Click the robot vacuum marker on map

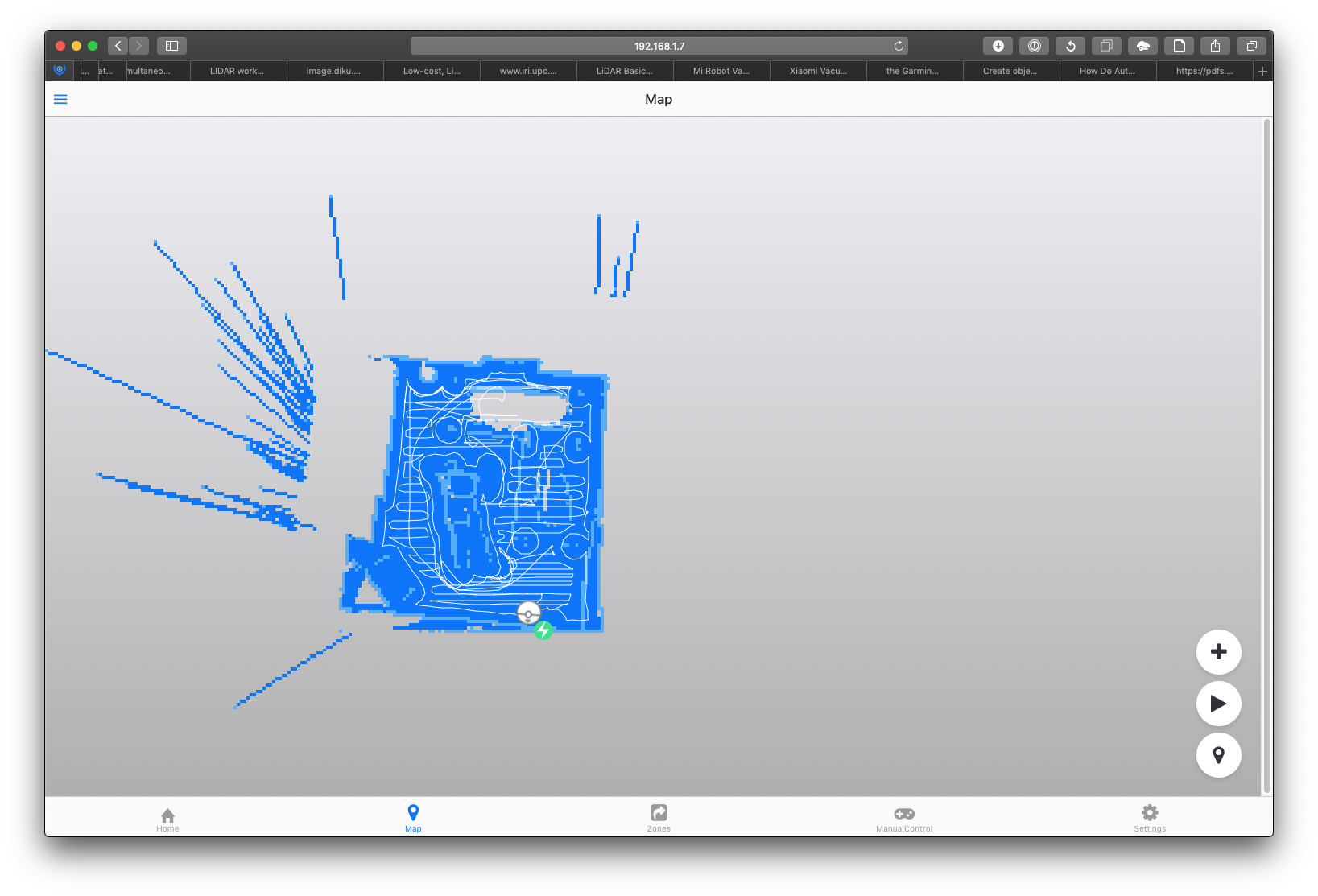528,614
